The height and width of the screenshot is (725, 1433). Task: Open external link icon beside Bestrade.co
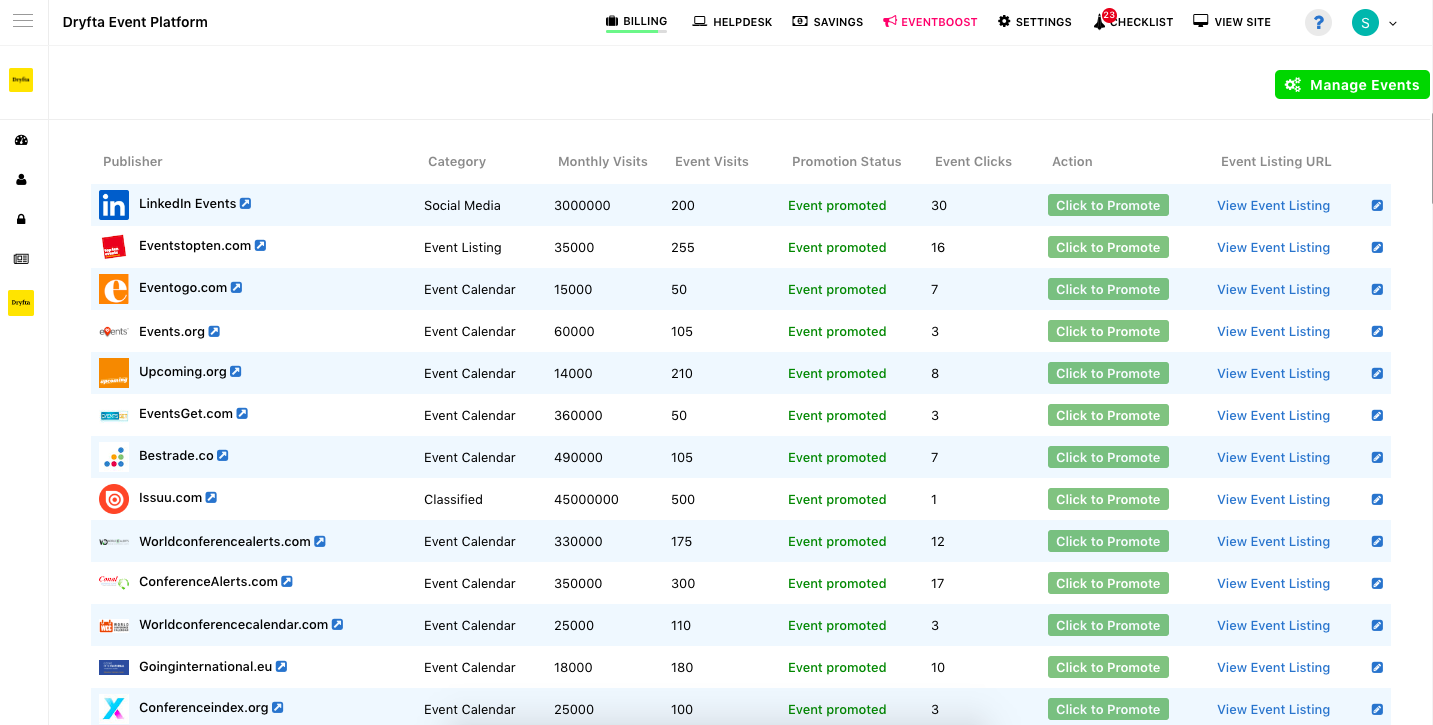pos(223,455)
